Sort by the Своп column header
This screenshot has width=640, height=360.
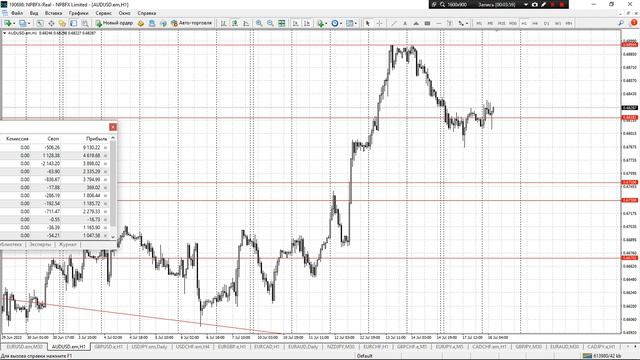[53, 139]
